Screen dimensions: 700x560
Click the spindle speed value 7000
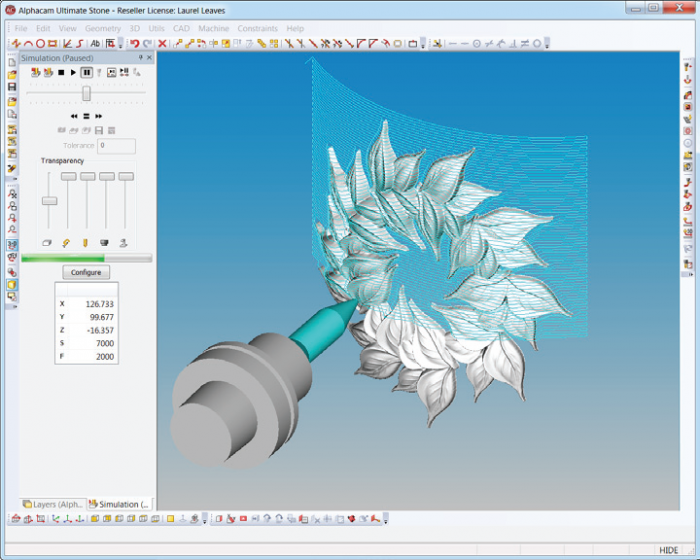[x=105, y=343]
